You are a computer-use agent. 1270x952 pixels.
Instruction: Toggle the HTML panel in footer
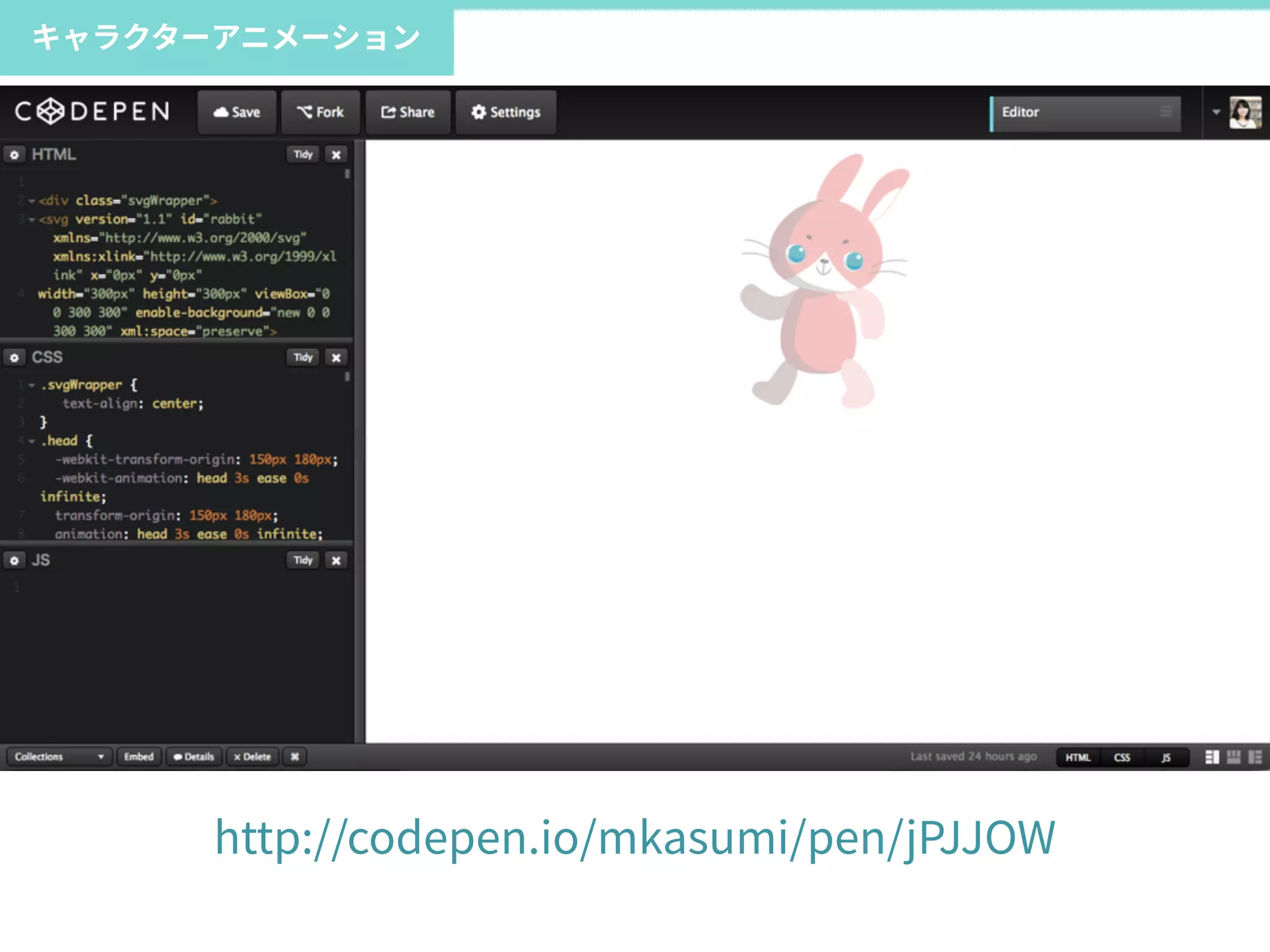tap(1078, 757)
